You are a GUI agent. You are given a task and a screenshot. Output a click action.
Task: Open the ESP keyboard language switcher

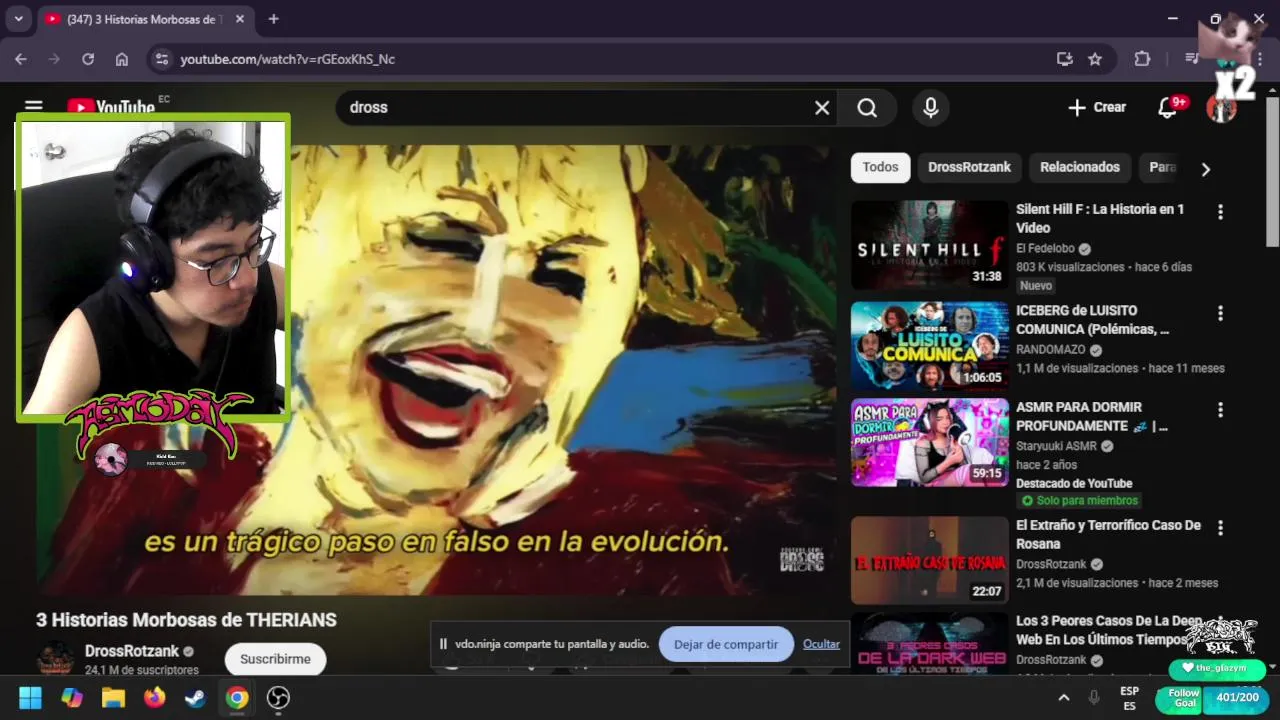click(1129, 698)
